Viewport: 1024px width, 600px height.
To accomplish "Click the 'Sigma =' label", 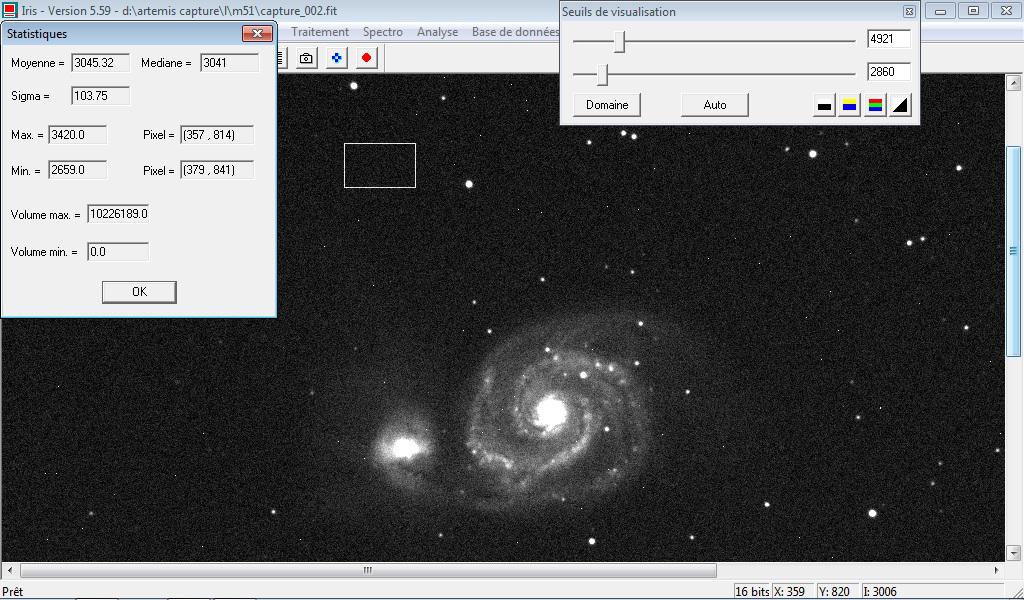I will coord(30,96).
